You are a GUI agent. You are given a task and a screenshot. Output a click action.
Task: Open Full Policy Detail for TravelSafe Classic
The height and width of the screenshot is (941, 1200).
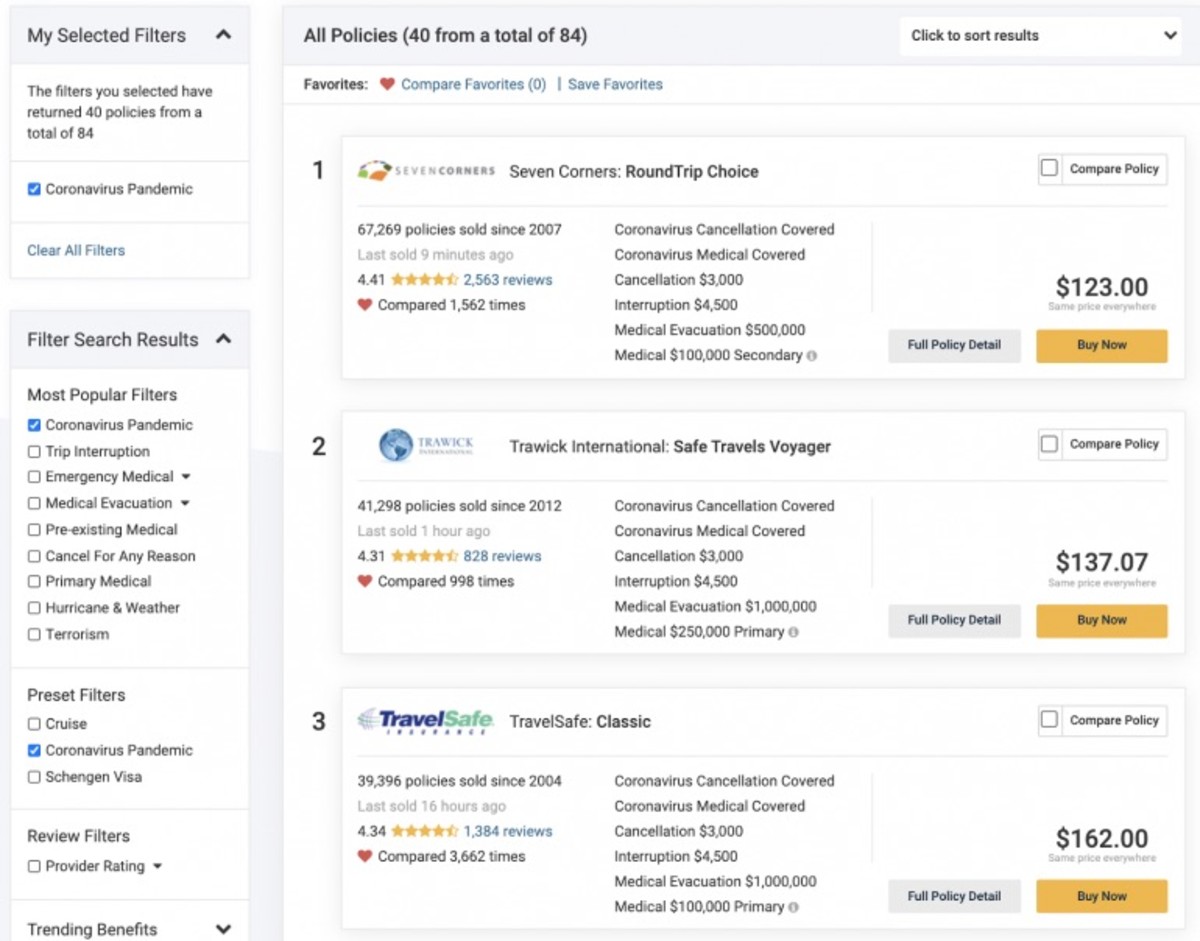pyautogui.click(x=954, y=896)
